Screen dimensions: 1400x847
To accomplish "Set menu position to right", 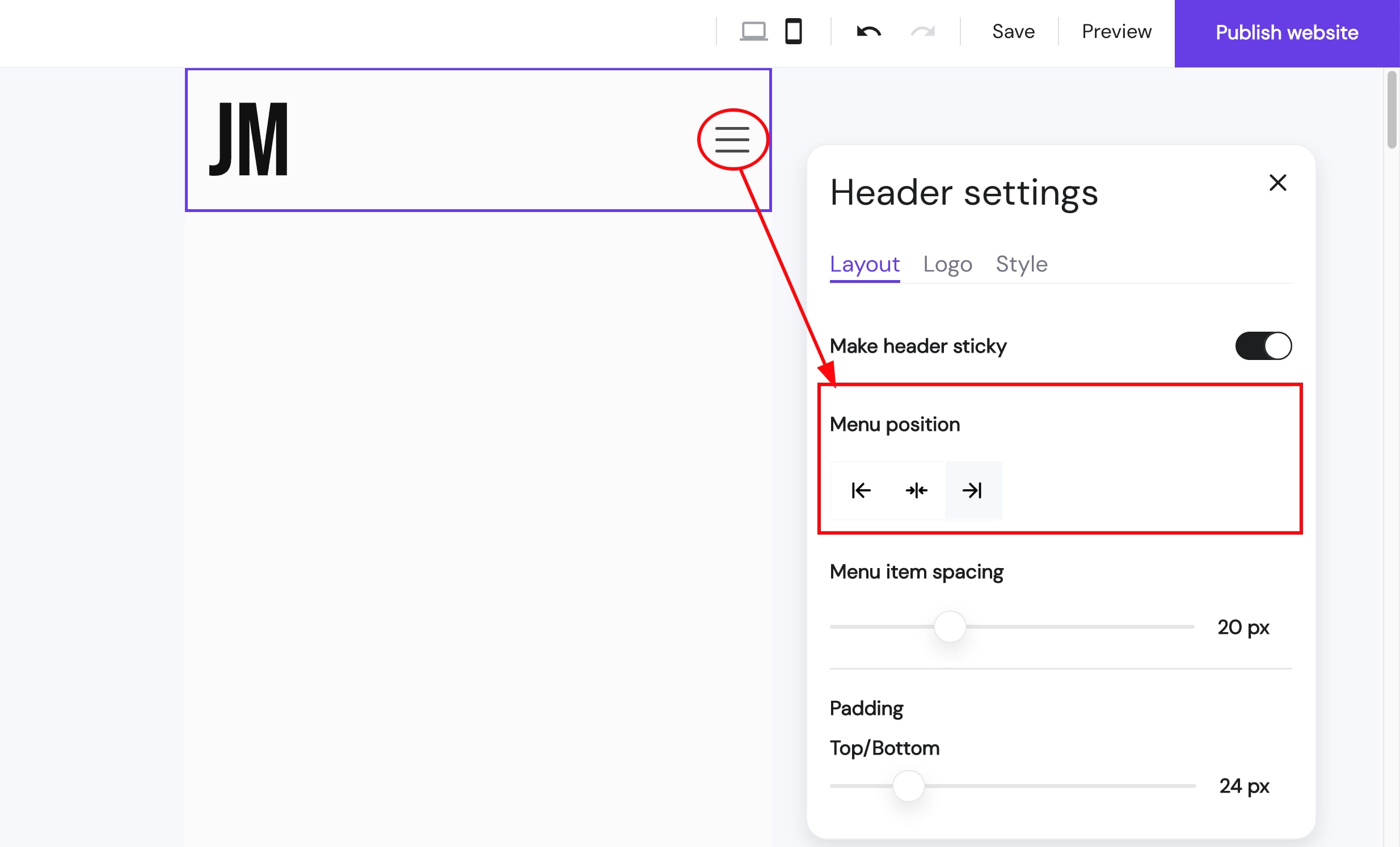I will click(973, 490).
